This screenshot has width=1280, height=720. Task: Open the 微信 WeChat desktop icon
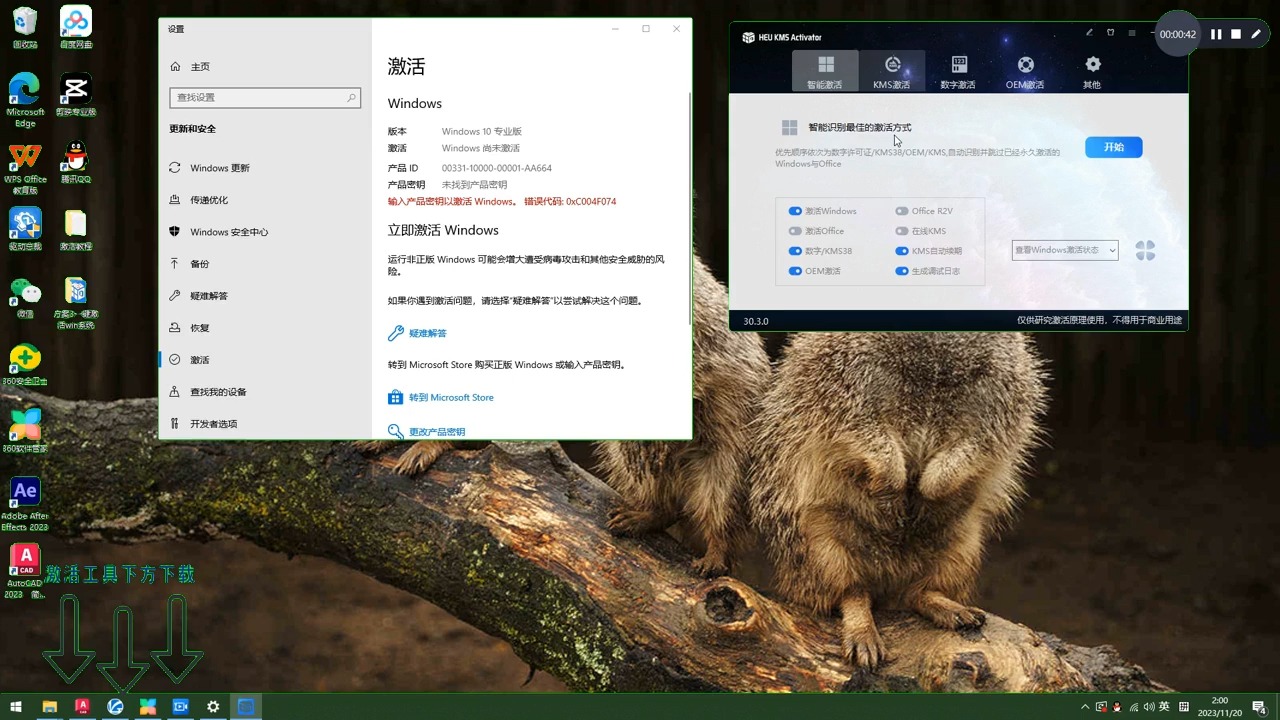25,297
